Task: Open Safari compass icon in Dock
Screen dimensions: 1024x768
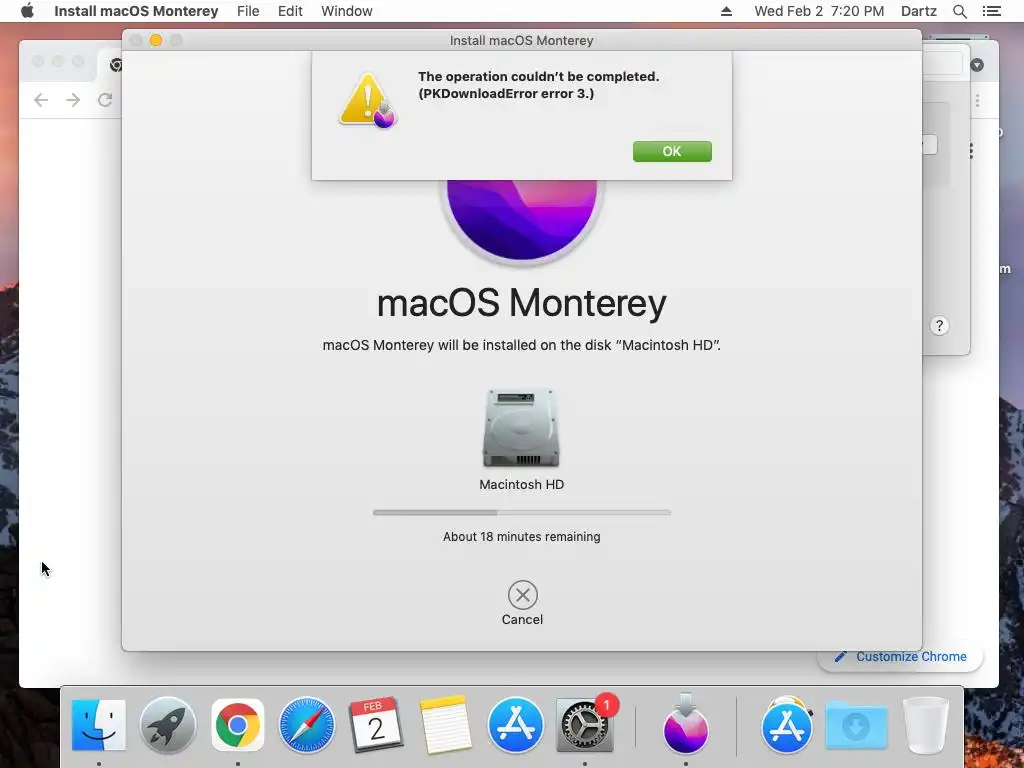Action: 307,724
